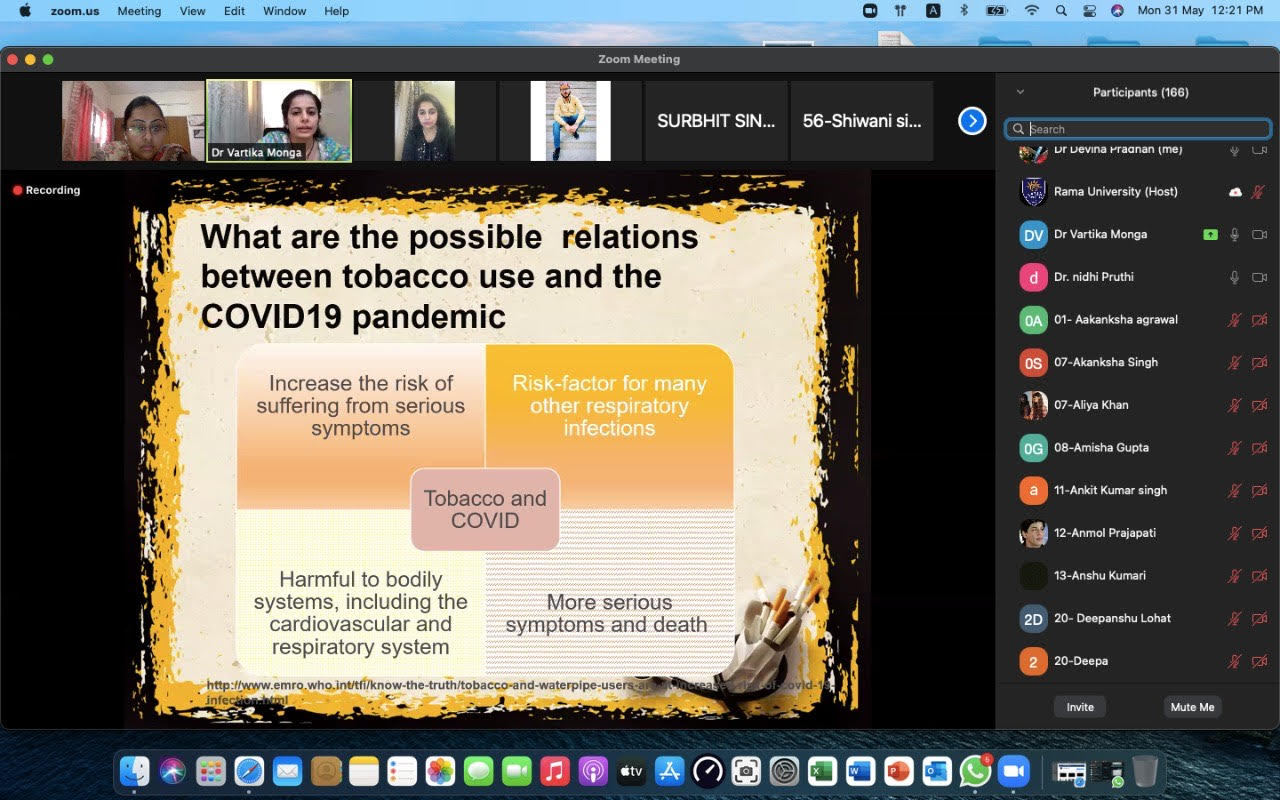Click microphone icon in Dr Vartika Monga row
1280x800 pixels.
click(1235, 235)
